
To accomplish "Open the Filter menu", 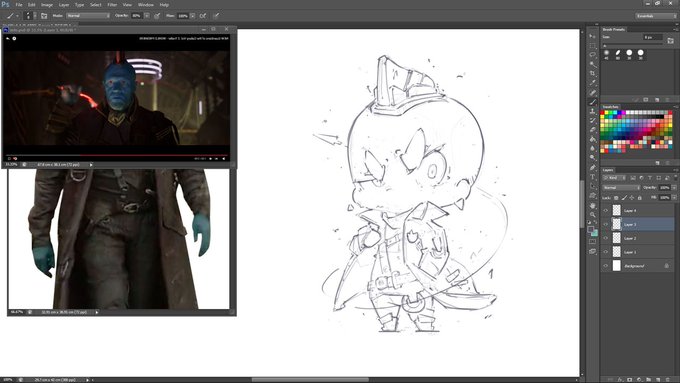I will pyautogui.click(x=112, y=5).
